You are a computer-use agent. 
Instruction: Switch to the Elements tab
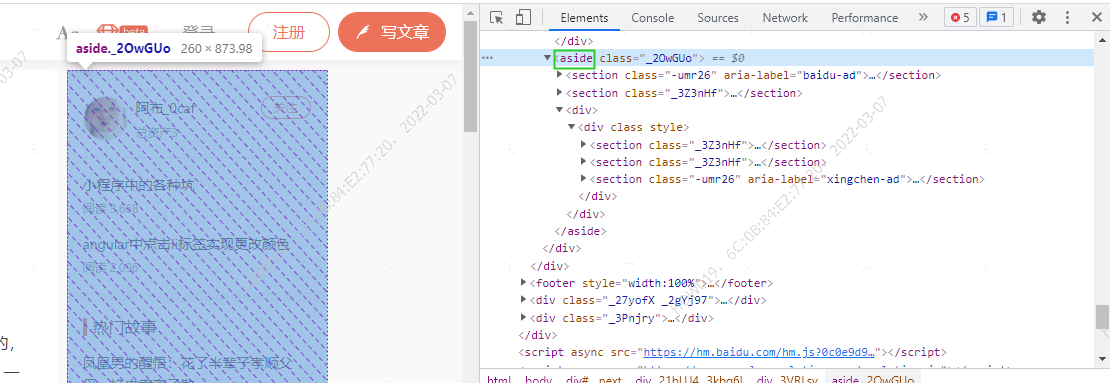click(584, 18)
